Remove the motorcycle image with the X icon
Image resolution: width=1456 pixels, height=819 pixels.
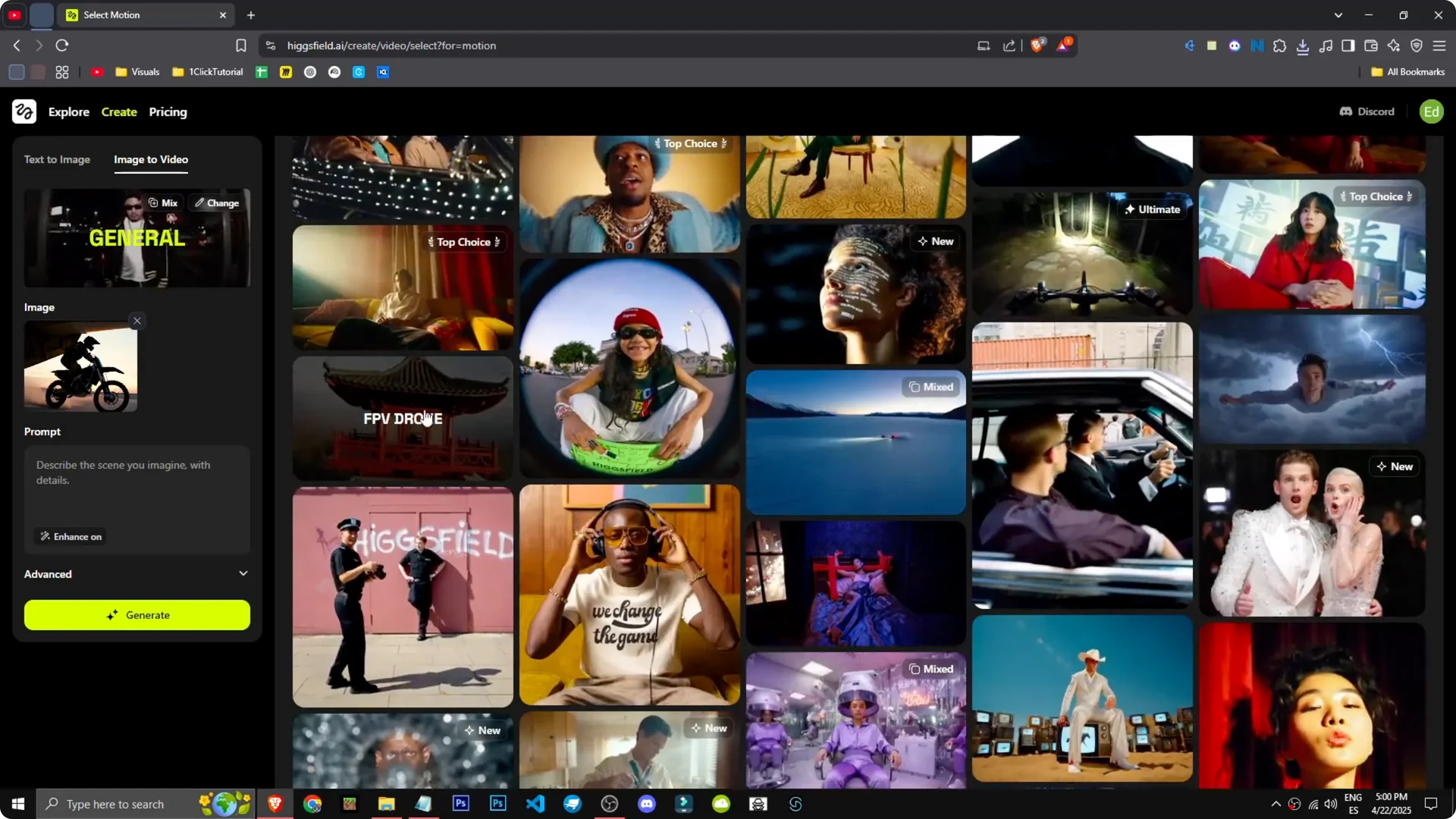(x=136, y=321)
